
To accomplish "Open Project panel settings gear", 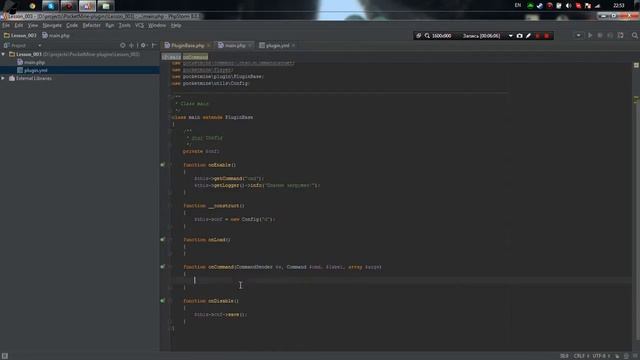I will (143, 45).
